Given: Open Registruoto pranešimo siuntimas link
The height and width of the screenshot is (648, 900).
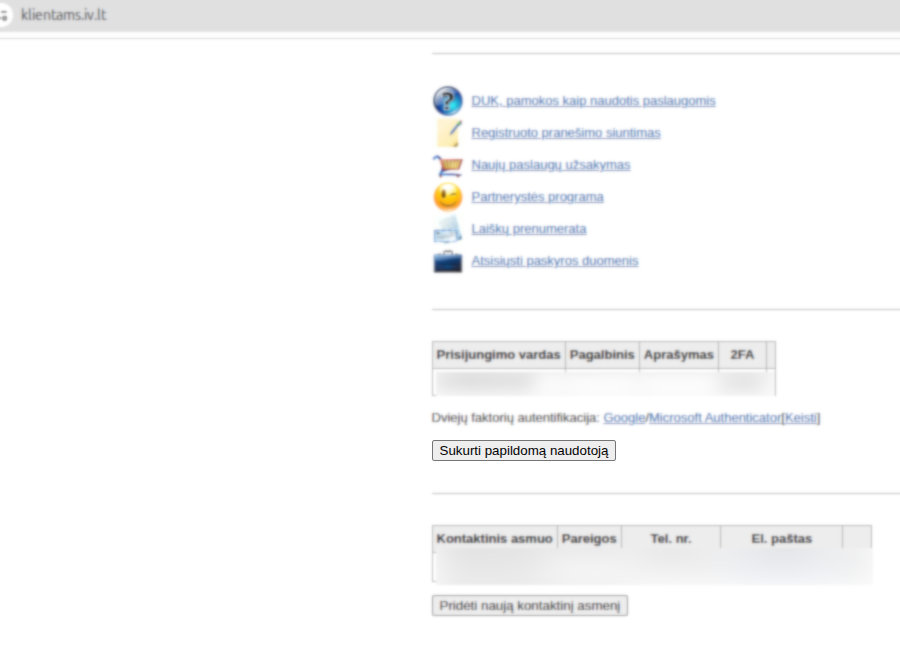Looking at the screenshot, I should pyautogui.click(x=565, y=133).
